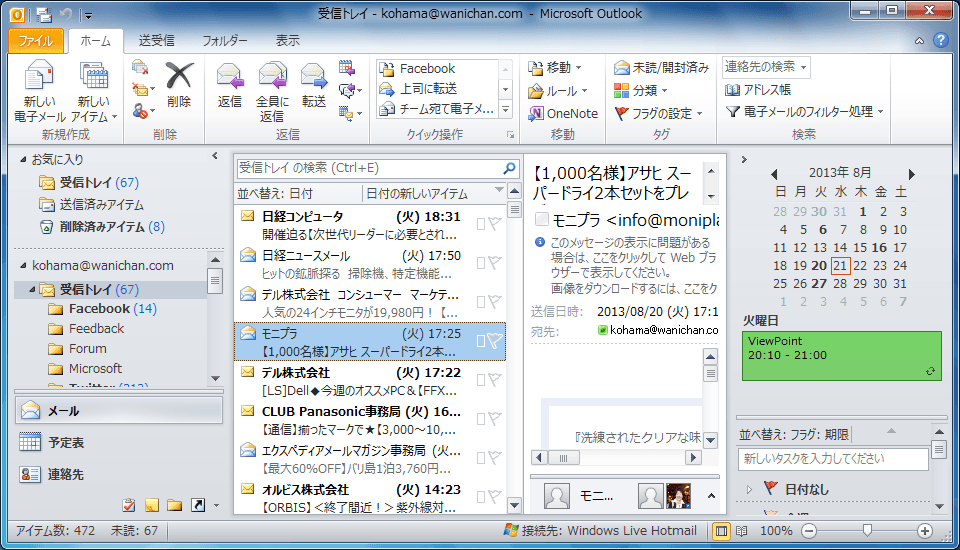Open 電子メールのフィルター処理 dropdown
This screenshot has width=960, height=550.
(x=804, y=111)
